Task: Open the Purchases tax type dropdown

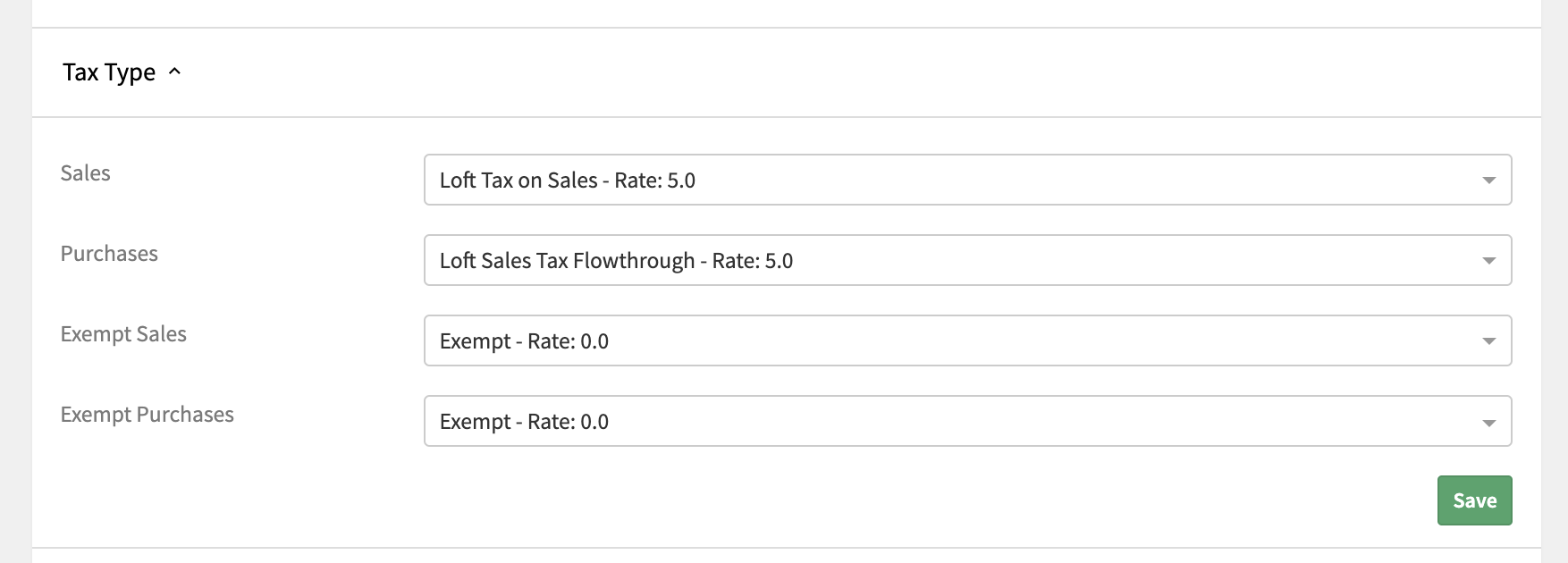Action: click(967, 260)
